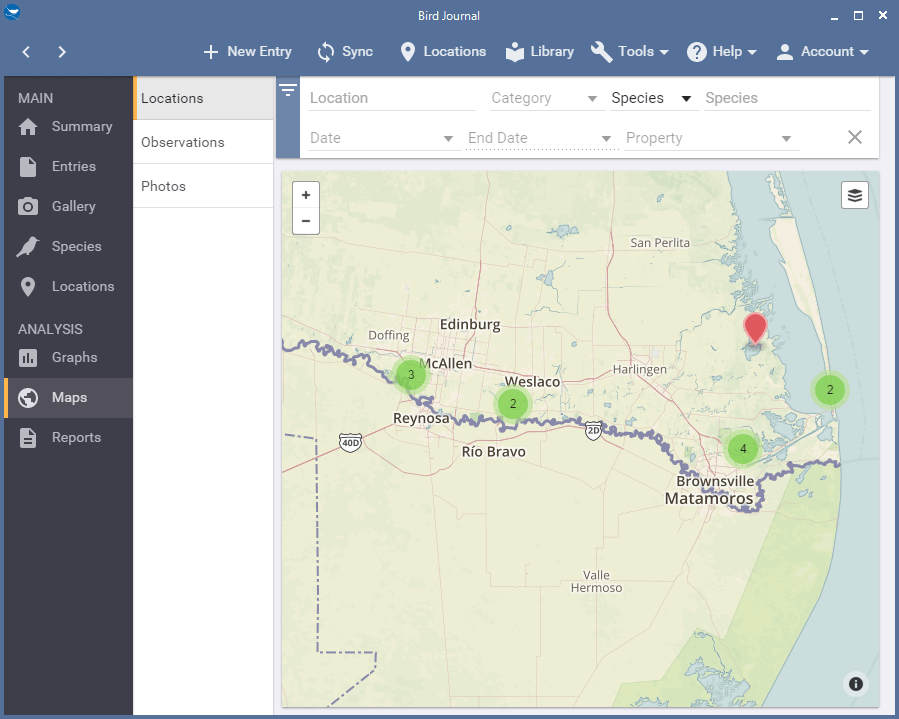This screenshot has width=899, height=719.
Task: Go back with the left arrow
Action: point(26,52)
